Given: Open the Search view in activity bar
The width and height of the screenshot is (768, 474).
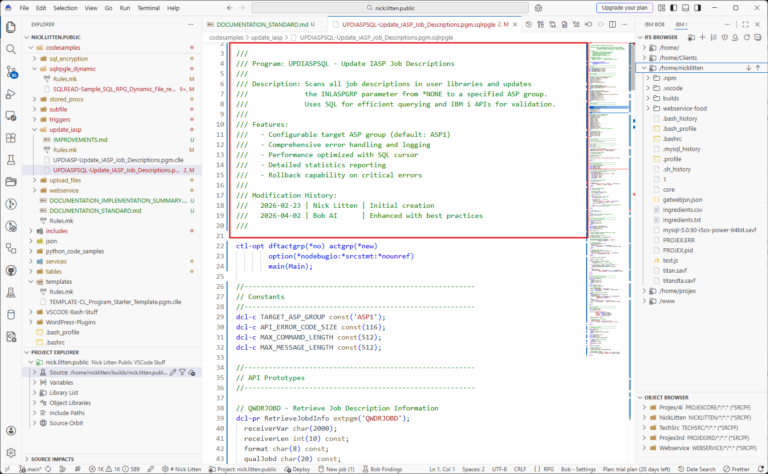Looking at the screenshot, I should click(x=11, y=49).
